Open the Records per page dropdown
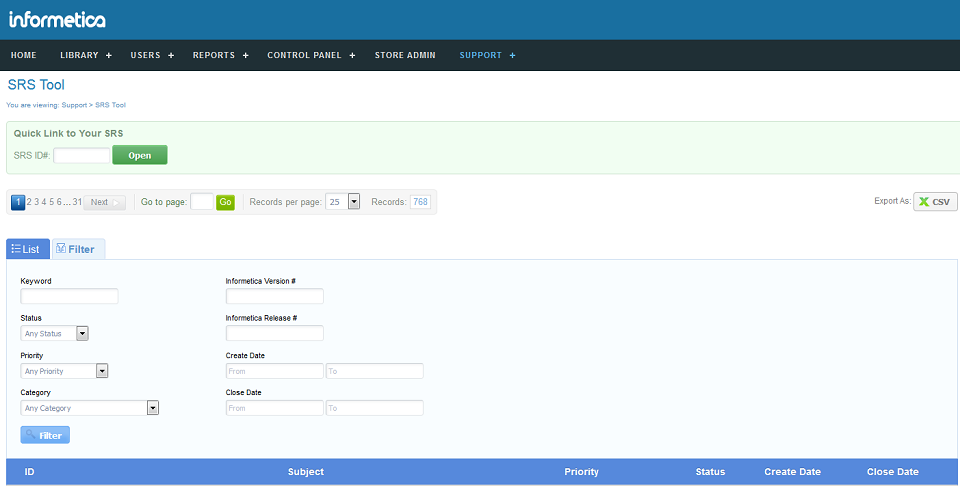The image size is (960, 486). tap(342, 201)
